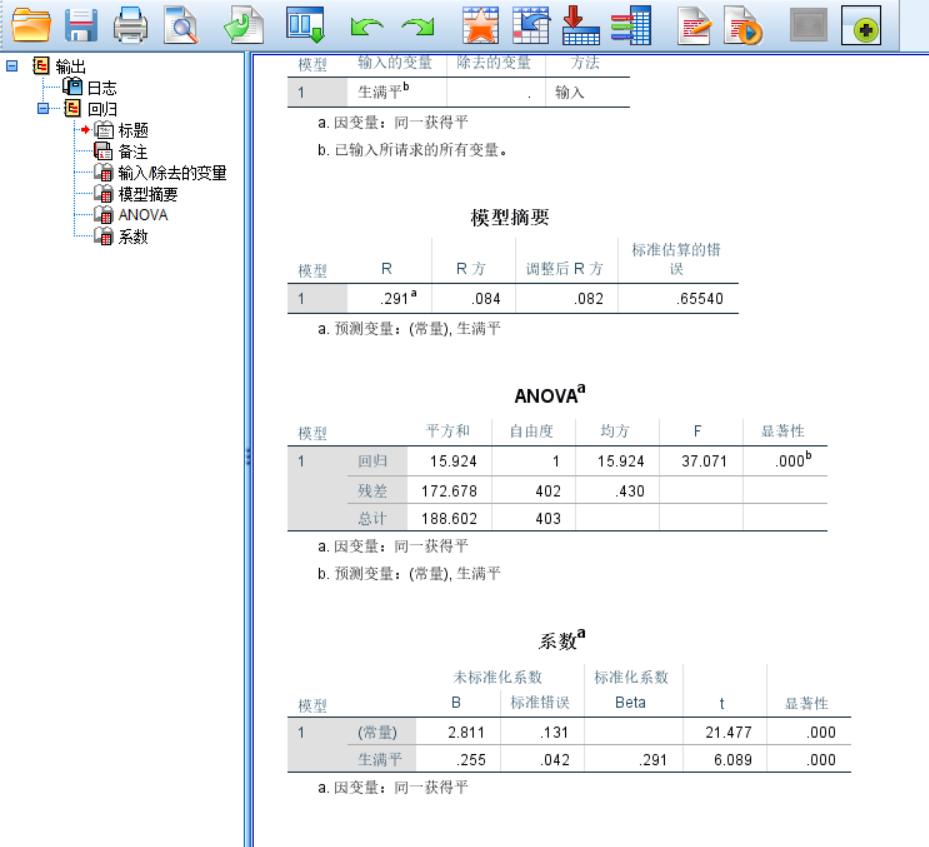Select 输入/除去的变量 in the outline
Viewport: 929px width, 847px height.
coord(172,173)
